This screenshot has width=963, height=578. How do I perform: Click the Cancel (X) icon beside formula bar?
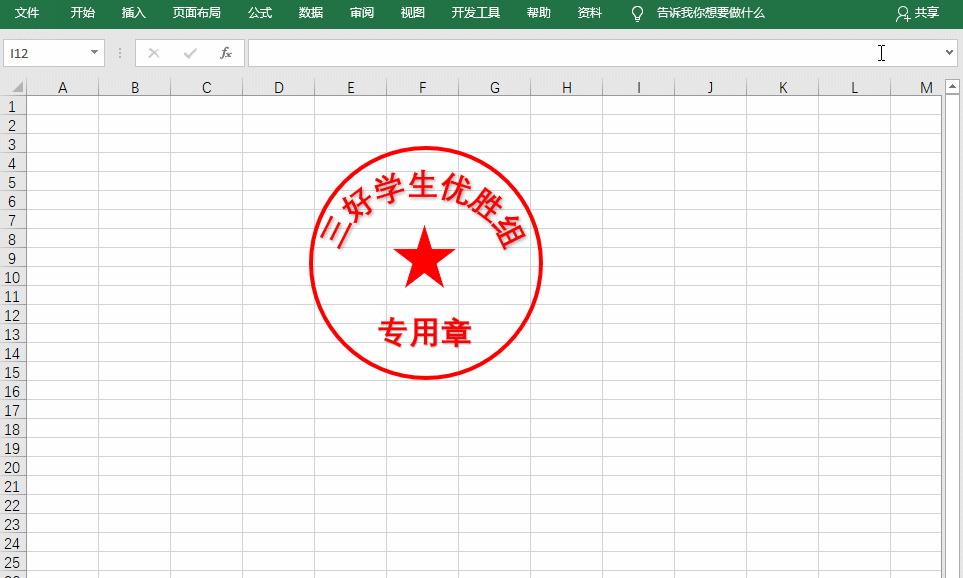(154, 52)
